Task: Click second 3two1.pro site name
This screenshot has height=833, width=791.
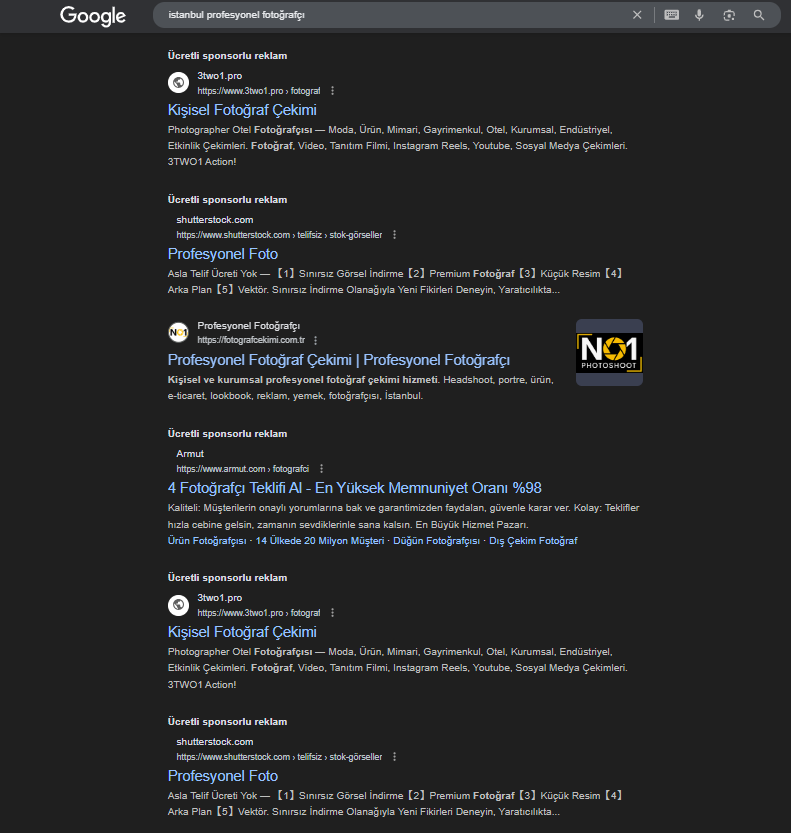Action: [220, 598]
